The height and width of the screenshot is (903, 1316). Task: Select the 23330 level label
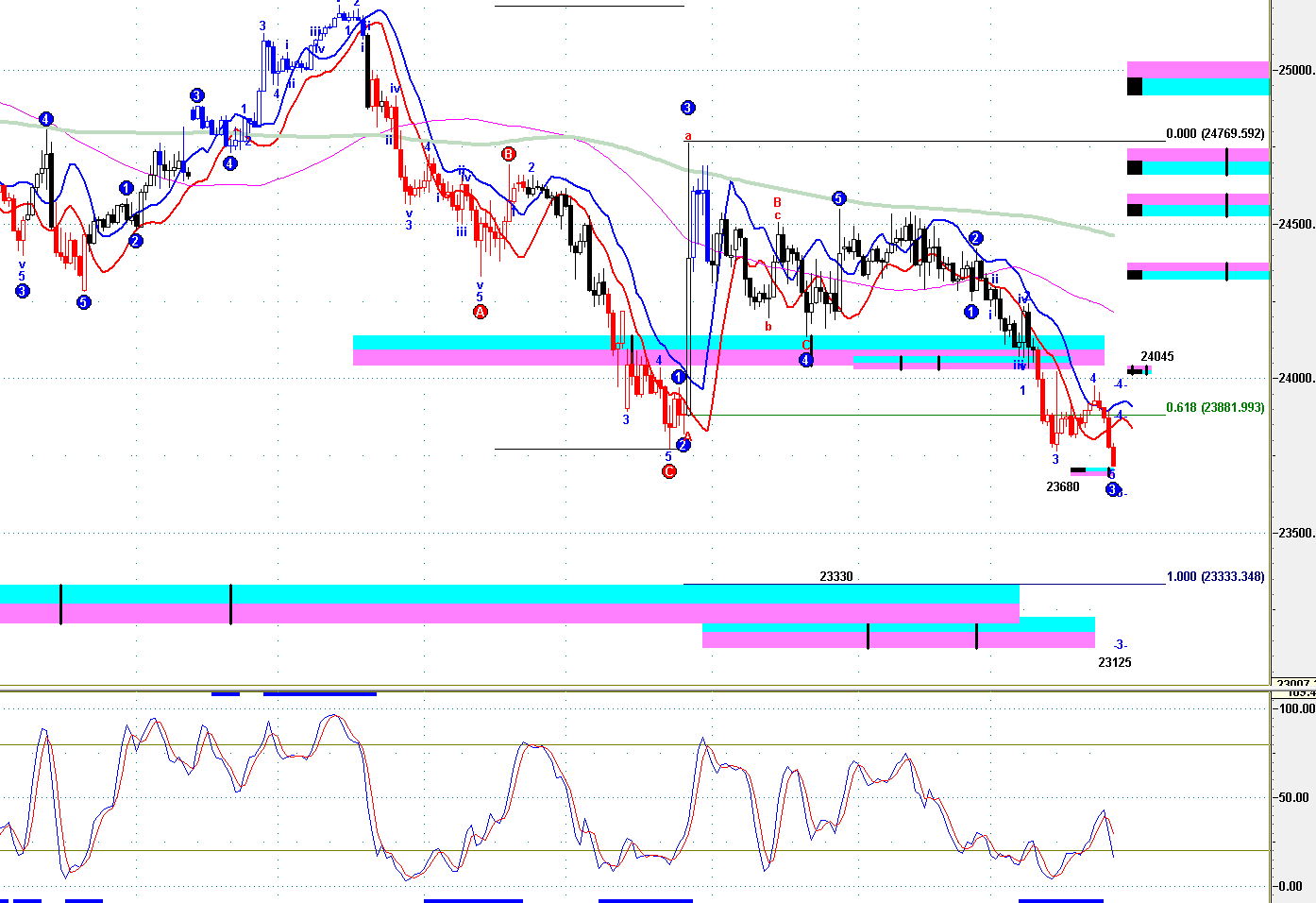pyautogui.click(x=836, y=577)
